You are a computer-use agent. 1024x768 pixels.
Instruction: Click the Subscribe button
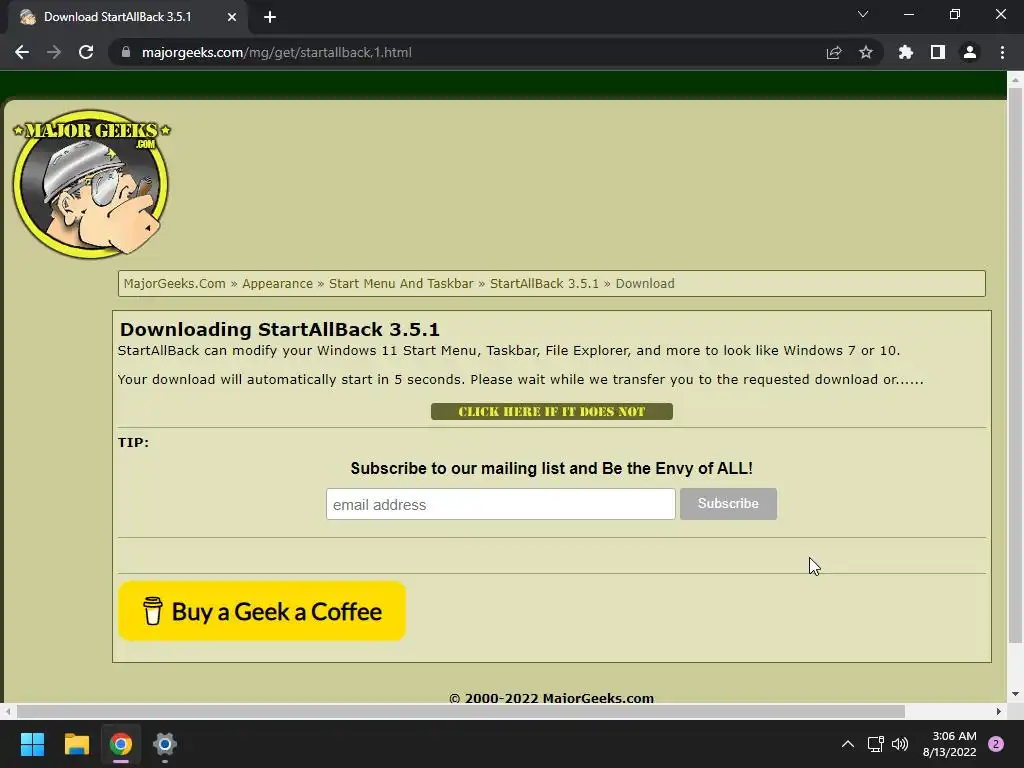[x=728, y=504]
